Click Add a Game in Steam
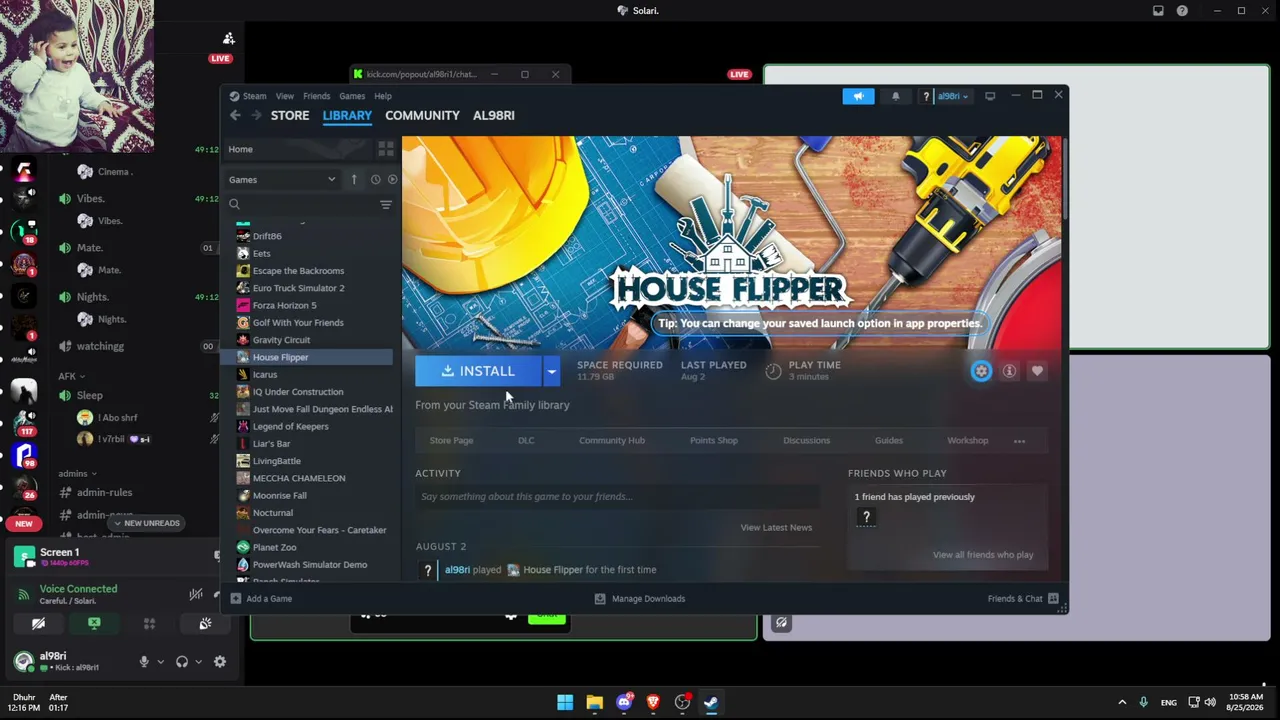 [x=262, y=599]
